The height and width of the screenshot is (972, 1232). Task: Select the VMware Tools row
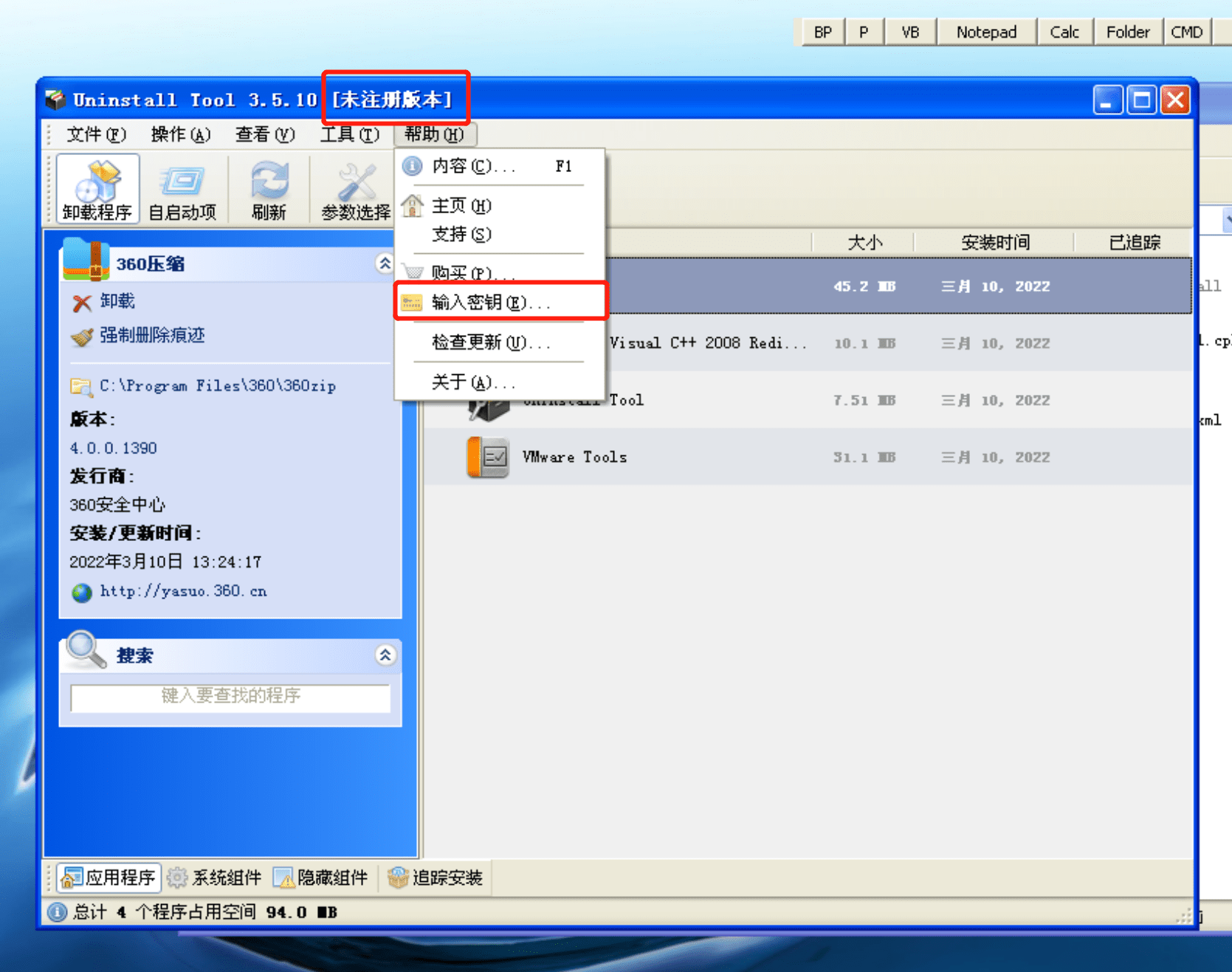click(808, 457)
